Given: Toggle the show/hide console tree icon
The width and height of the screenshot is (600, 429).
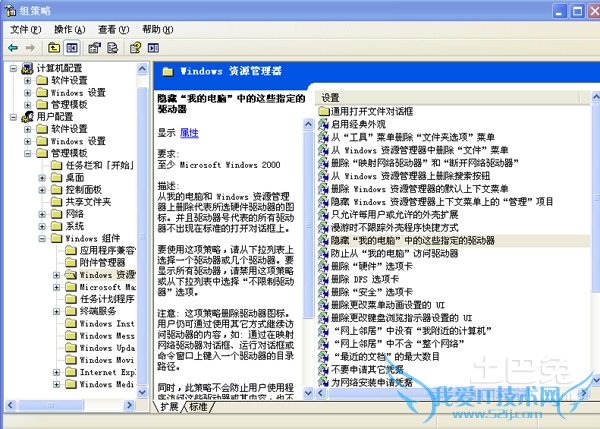Looking at the screenshot, I should [x=72, y=48].
